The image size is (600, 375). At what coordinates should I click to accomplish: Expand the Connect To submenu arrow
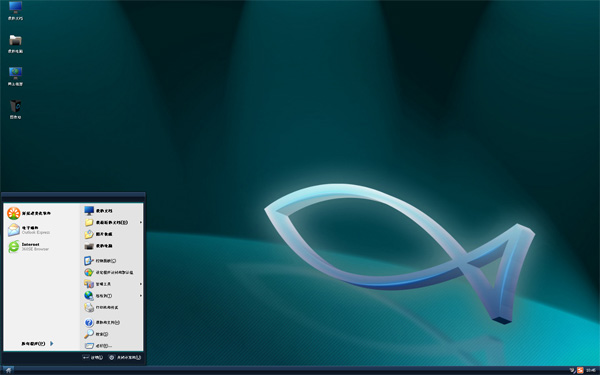point(141,296)
